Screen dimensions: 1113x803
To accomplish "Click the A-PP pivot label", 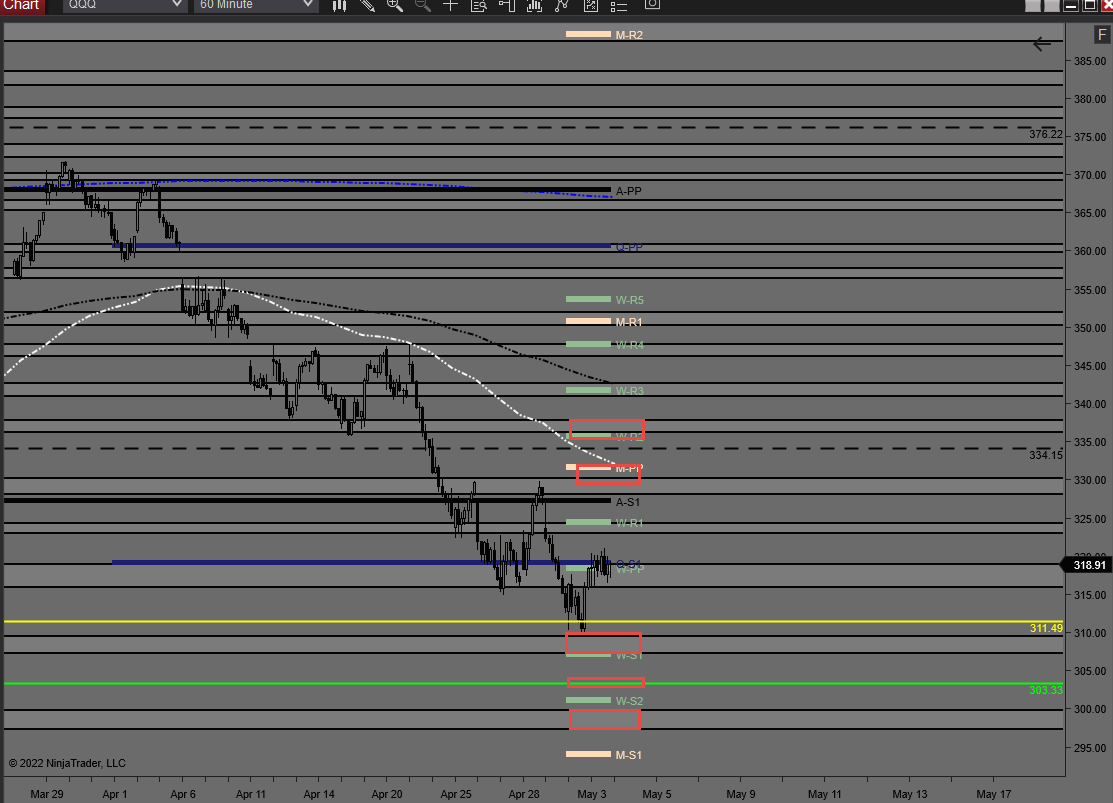I will point(628,191).
